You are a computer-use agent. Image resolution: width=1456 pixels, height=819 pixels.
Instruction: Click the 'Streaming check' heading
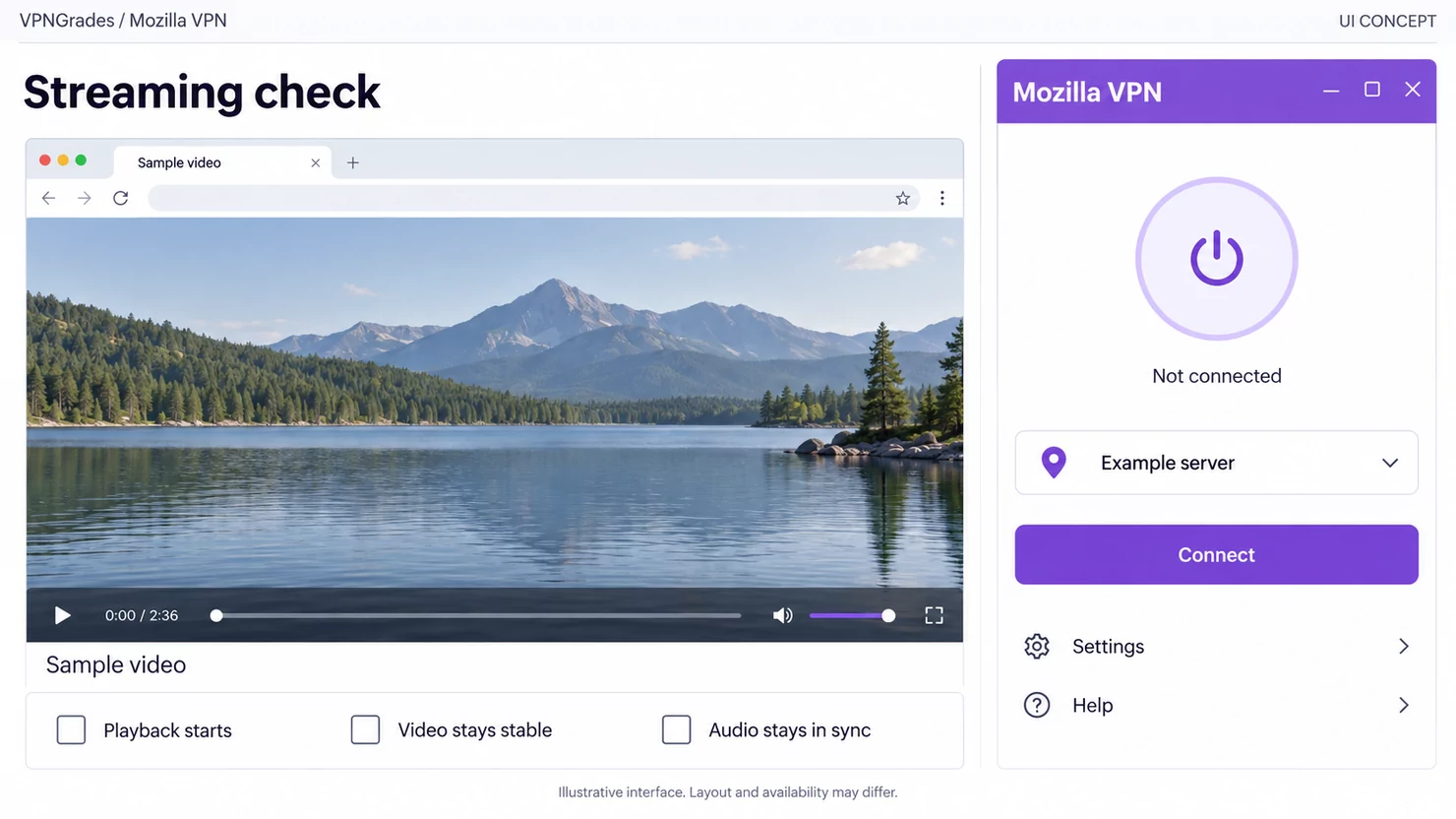tap(202, 93)
